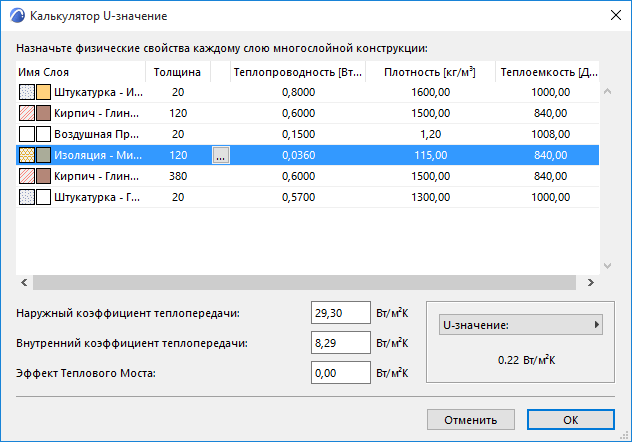Click the Плотность column header
The height and width of the screenshot is (442, 632).
point(429,72)
